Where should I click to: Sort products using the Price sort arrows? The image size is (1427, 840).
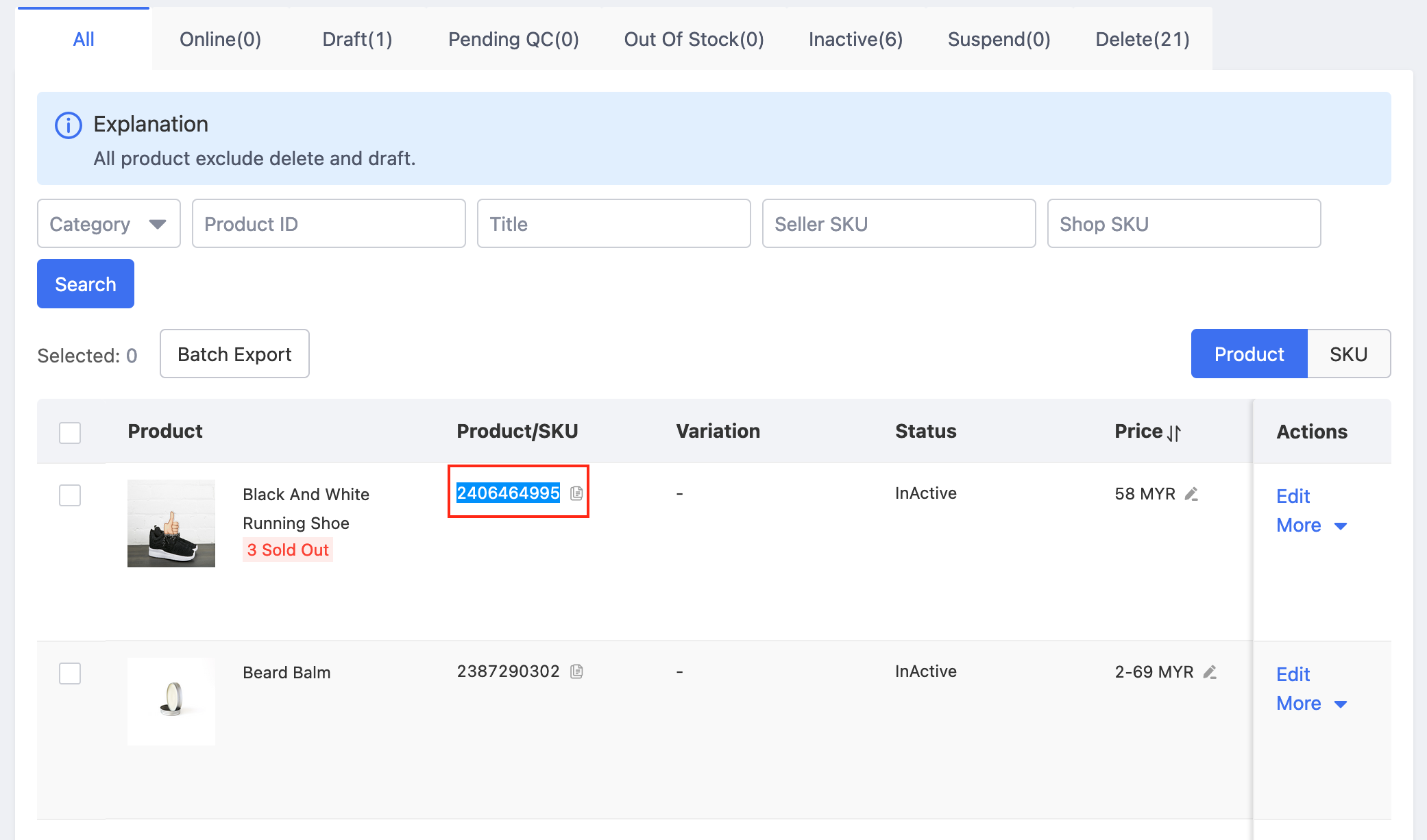tap(1173, 432)
